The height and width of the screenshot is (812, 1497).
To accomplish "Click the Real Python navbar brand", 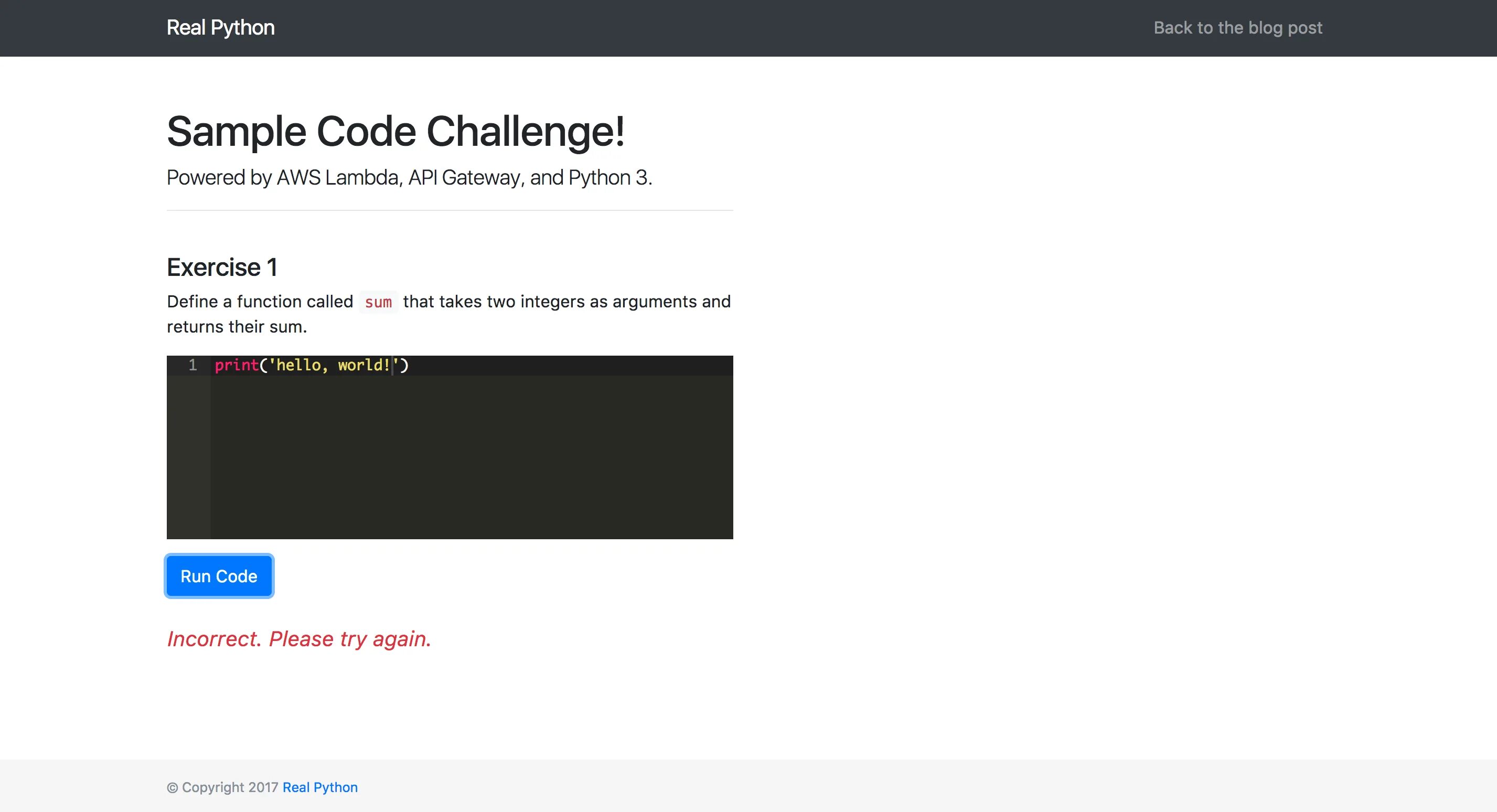I will (x=220, y=27).
